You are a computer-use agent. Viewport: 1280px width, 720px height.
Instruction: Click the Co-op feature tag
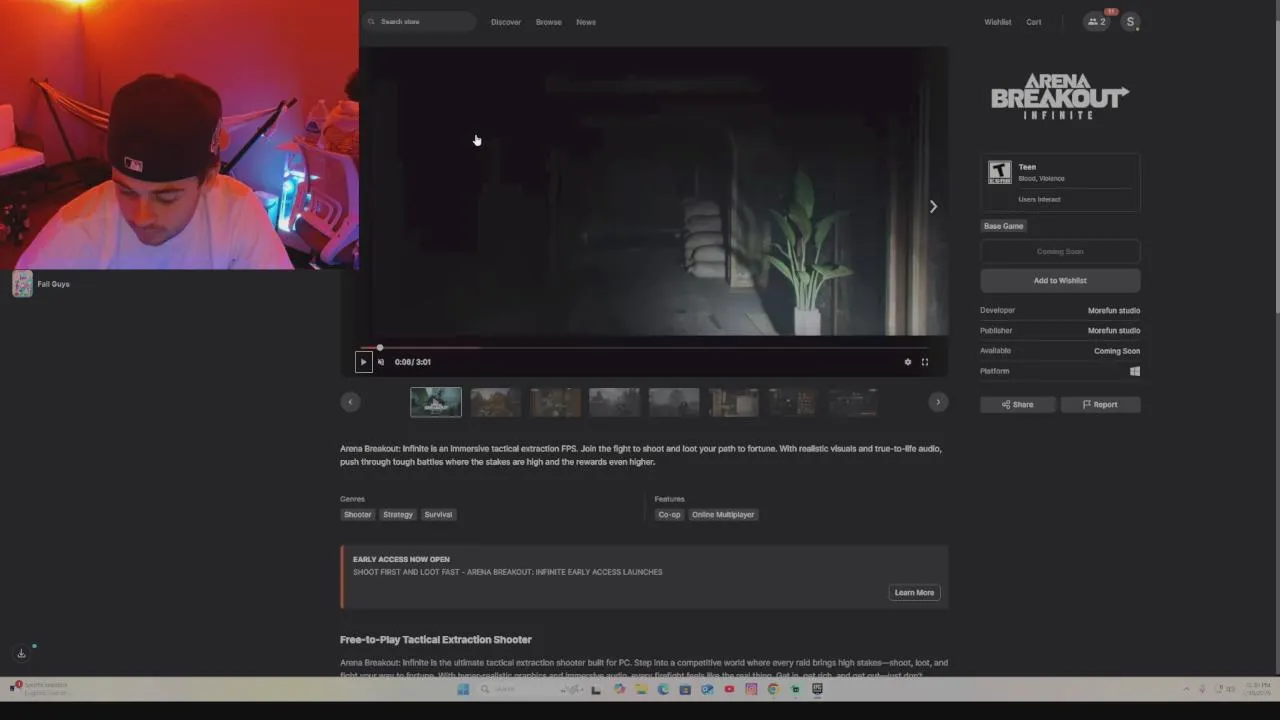coord(669,515)
